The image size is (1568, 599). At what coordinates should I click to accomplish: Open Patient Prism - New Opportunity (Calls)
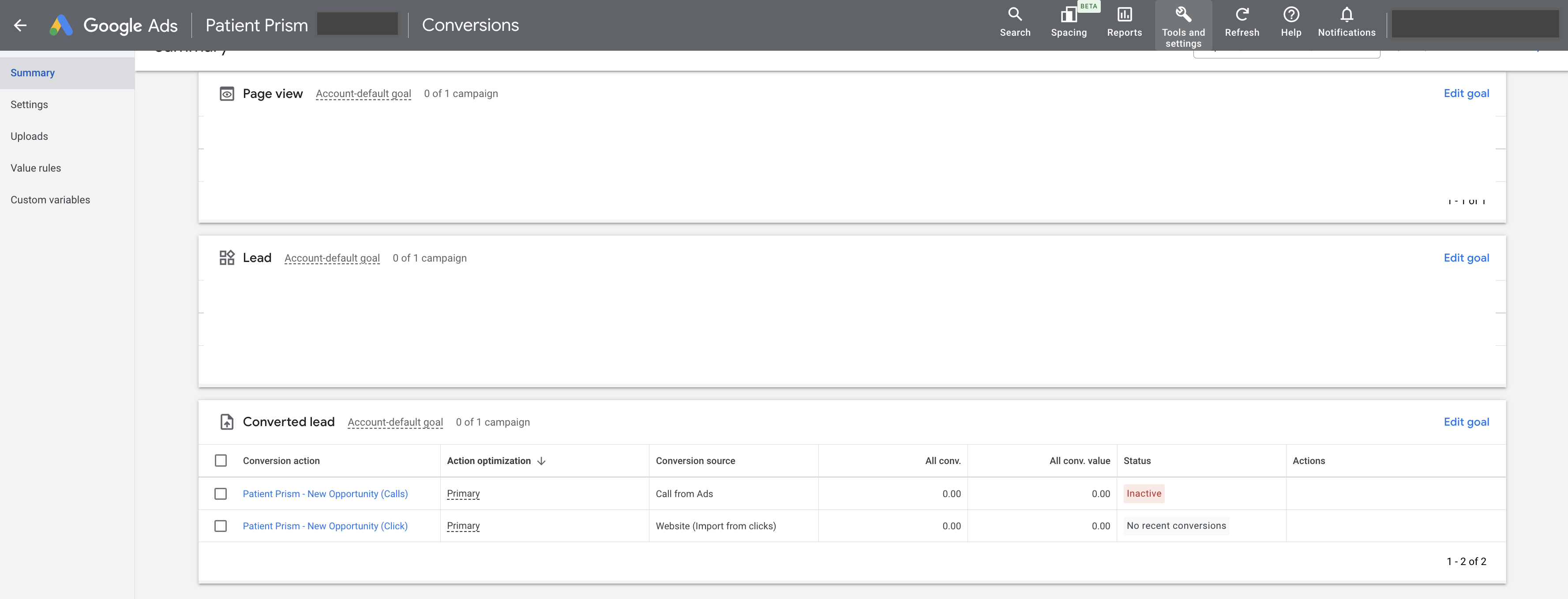(325, 494)
